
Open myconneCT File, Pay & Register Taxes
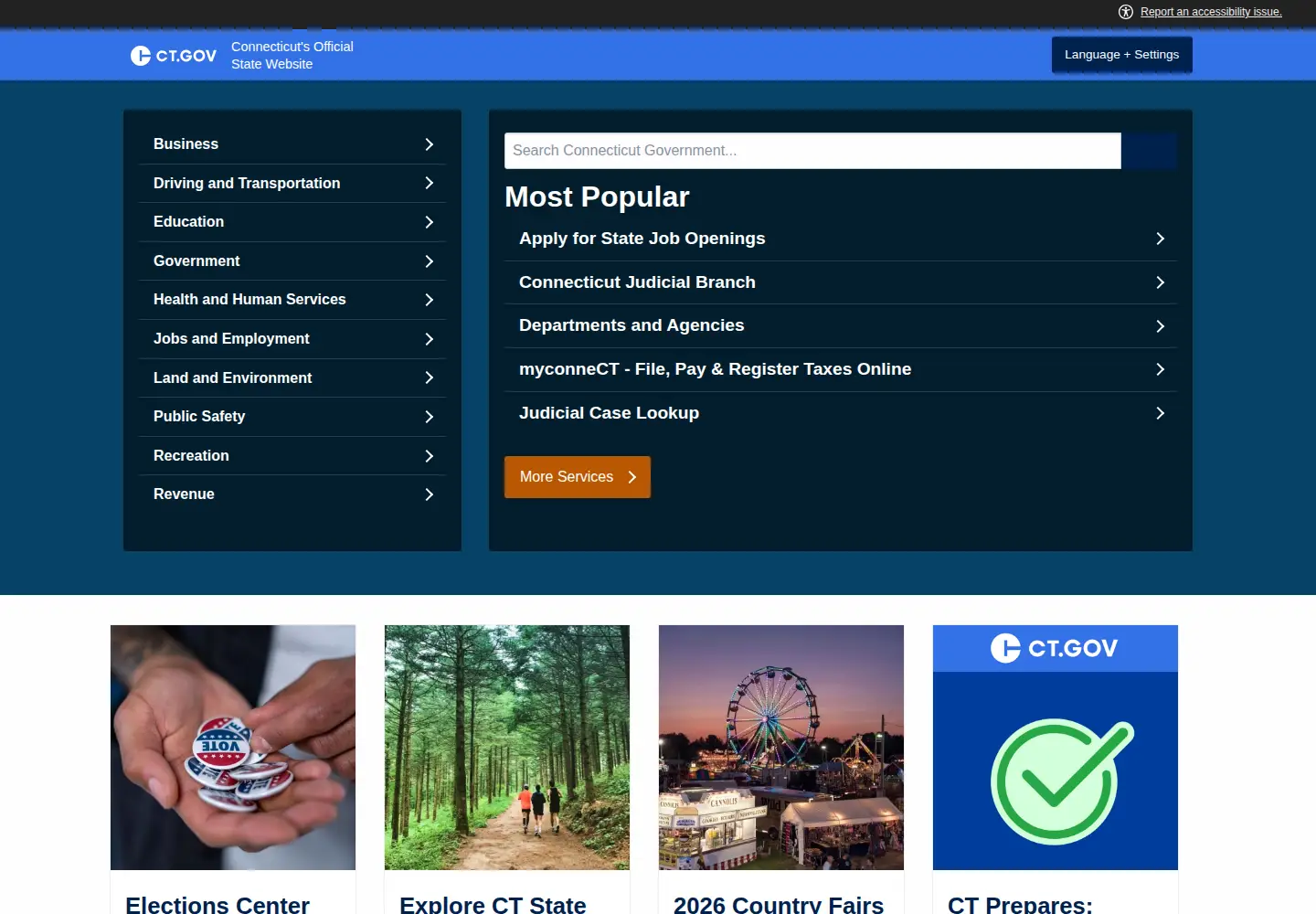[841, 369]
